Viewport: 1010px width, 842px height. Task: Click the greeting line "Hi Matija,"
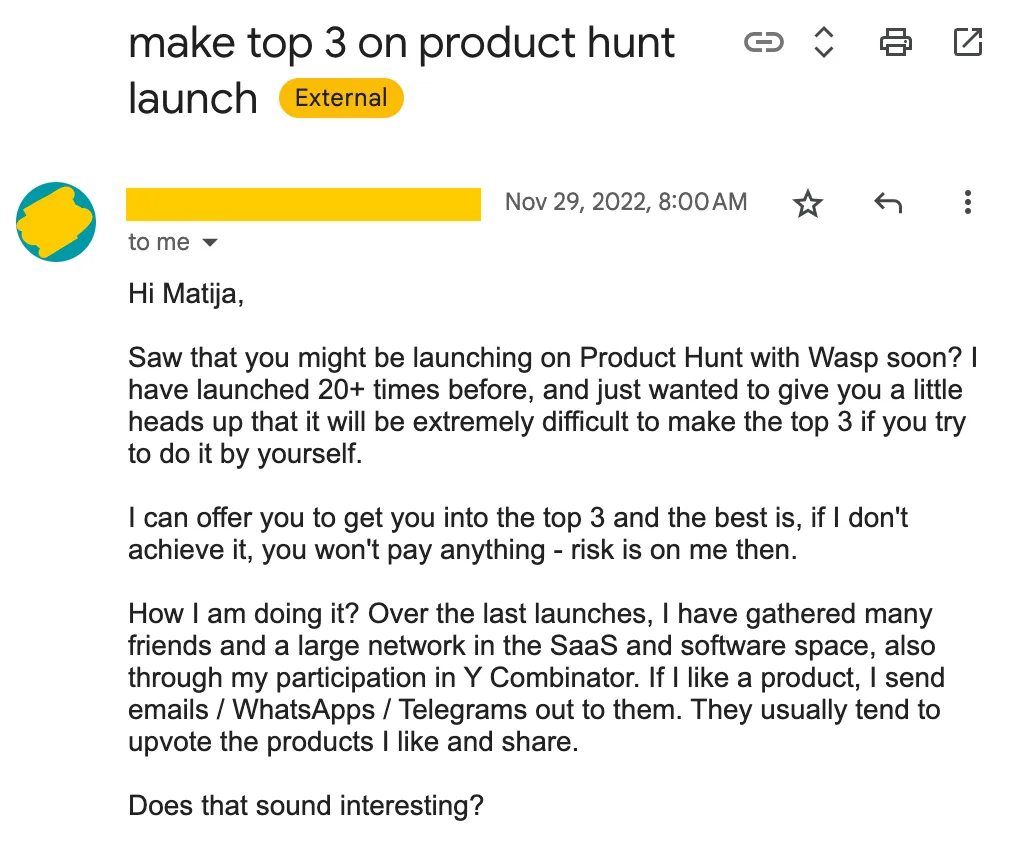pyautogui.click(x=185, y=294)
